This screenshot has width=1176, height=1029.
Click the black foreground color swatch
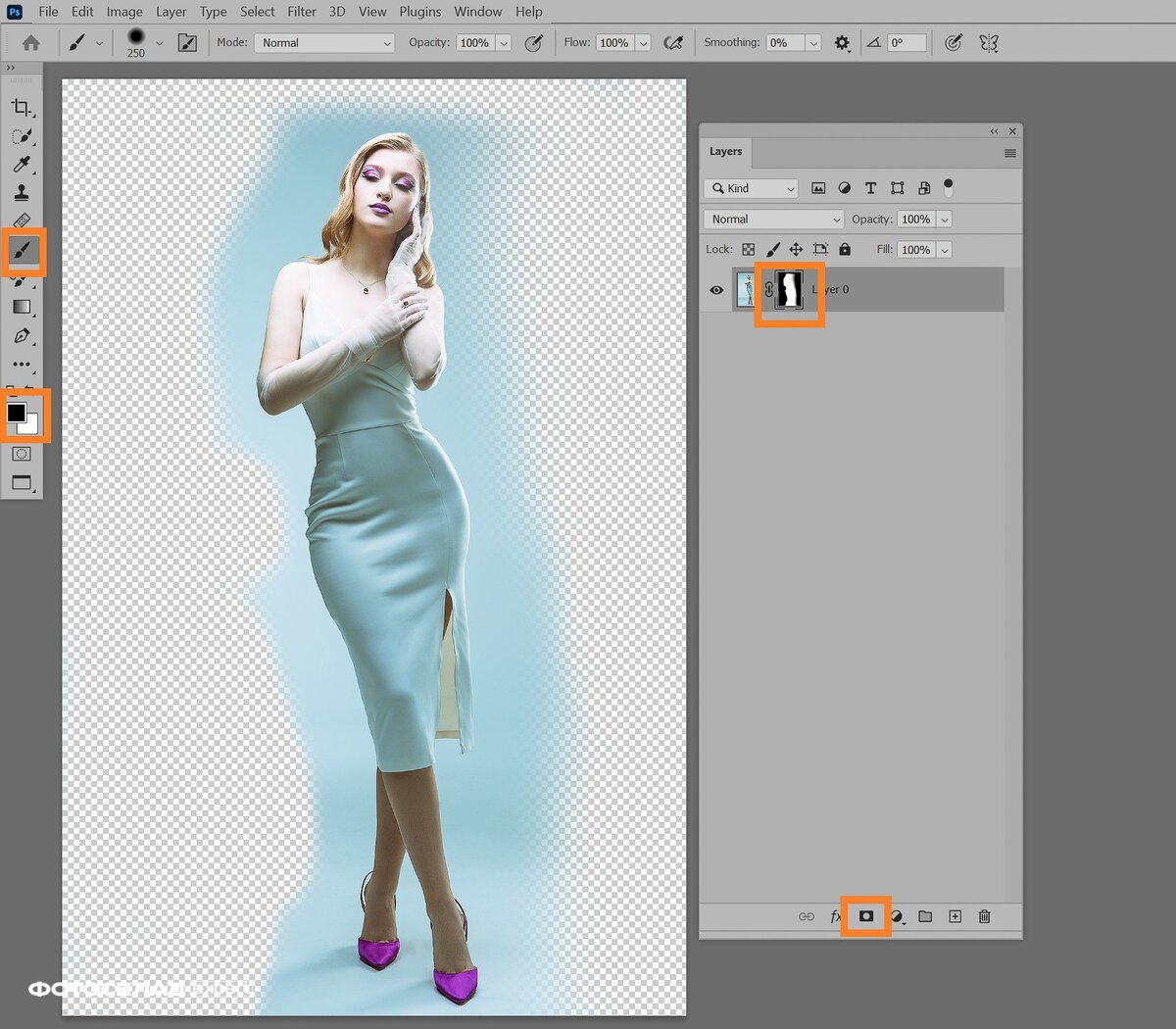point(17,413)
